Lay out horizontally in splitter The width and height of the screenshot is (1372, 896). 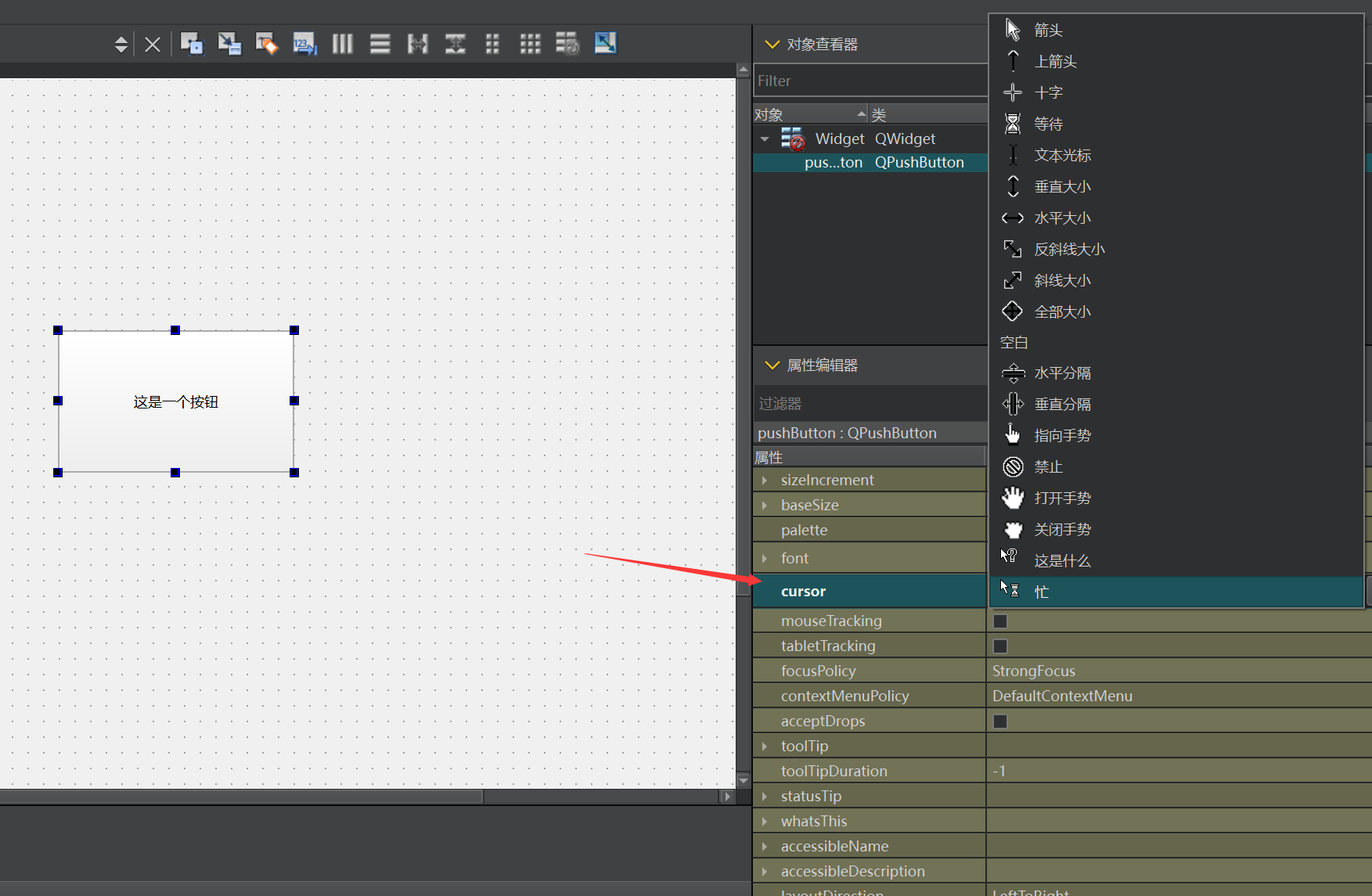point(418,43)
